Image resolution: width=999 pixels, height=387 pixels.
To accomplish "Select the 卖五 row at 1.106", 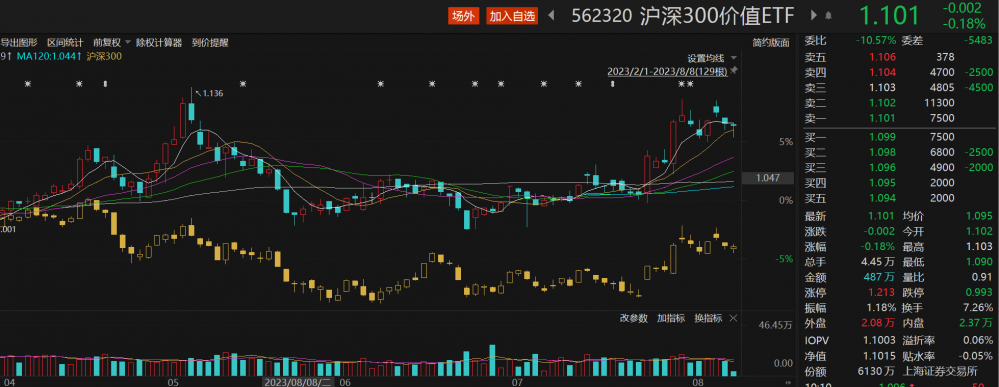I will 899,57.
